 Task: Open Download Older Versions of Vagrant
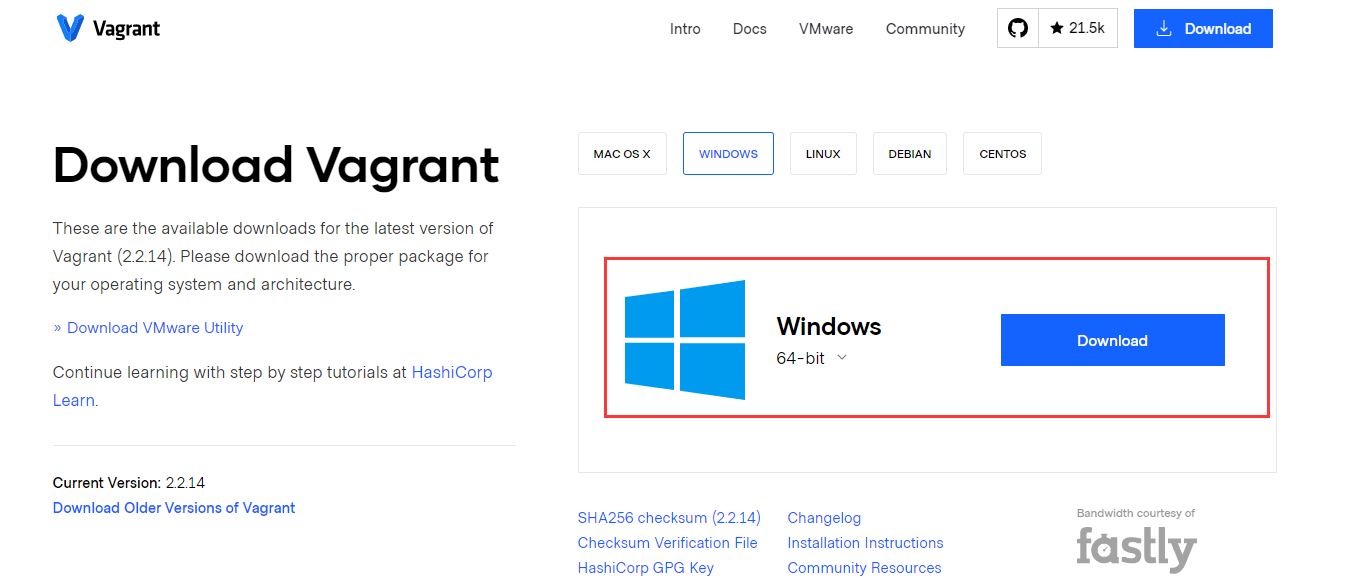(x=174, y=508)
